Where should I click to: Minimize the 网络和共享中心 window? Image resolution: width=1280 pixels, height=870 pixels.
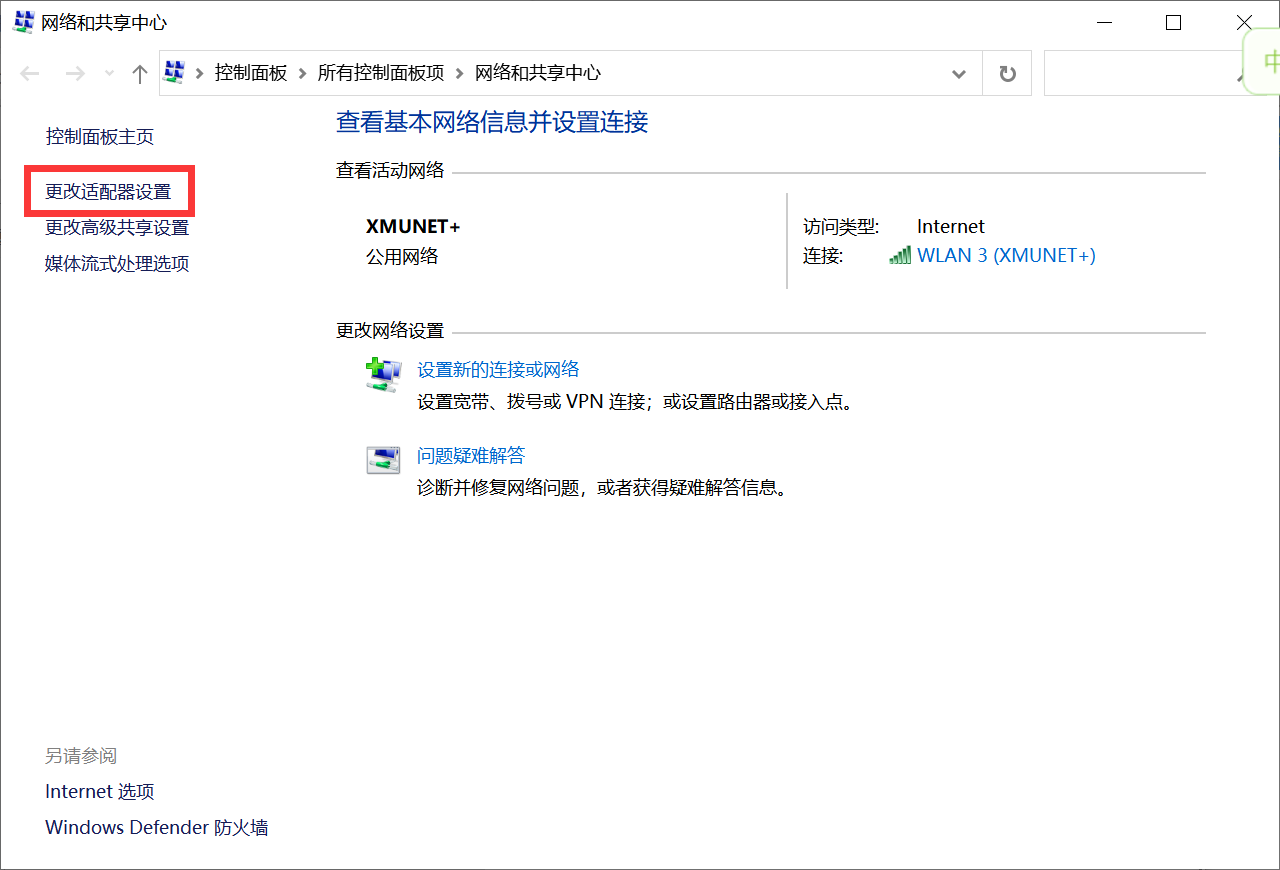click(1104, 22)
